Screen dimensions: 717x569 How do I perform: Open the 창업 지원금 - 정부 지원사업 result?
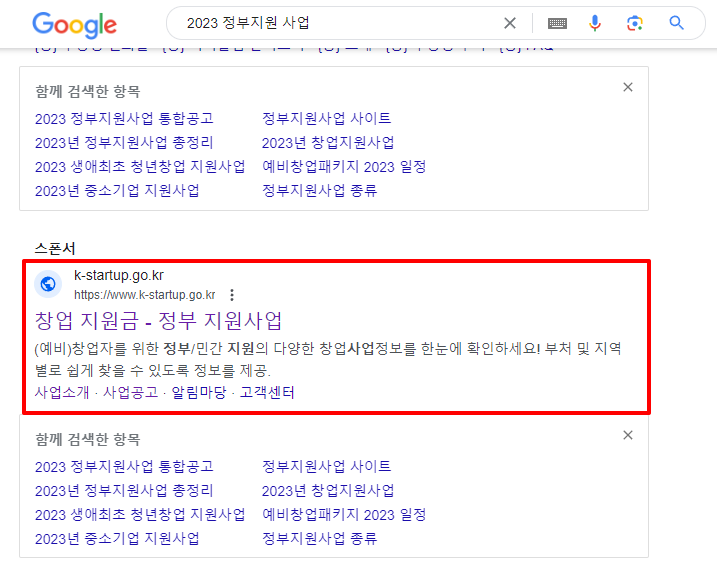(159, 321)
